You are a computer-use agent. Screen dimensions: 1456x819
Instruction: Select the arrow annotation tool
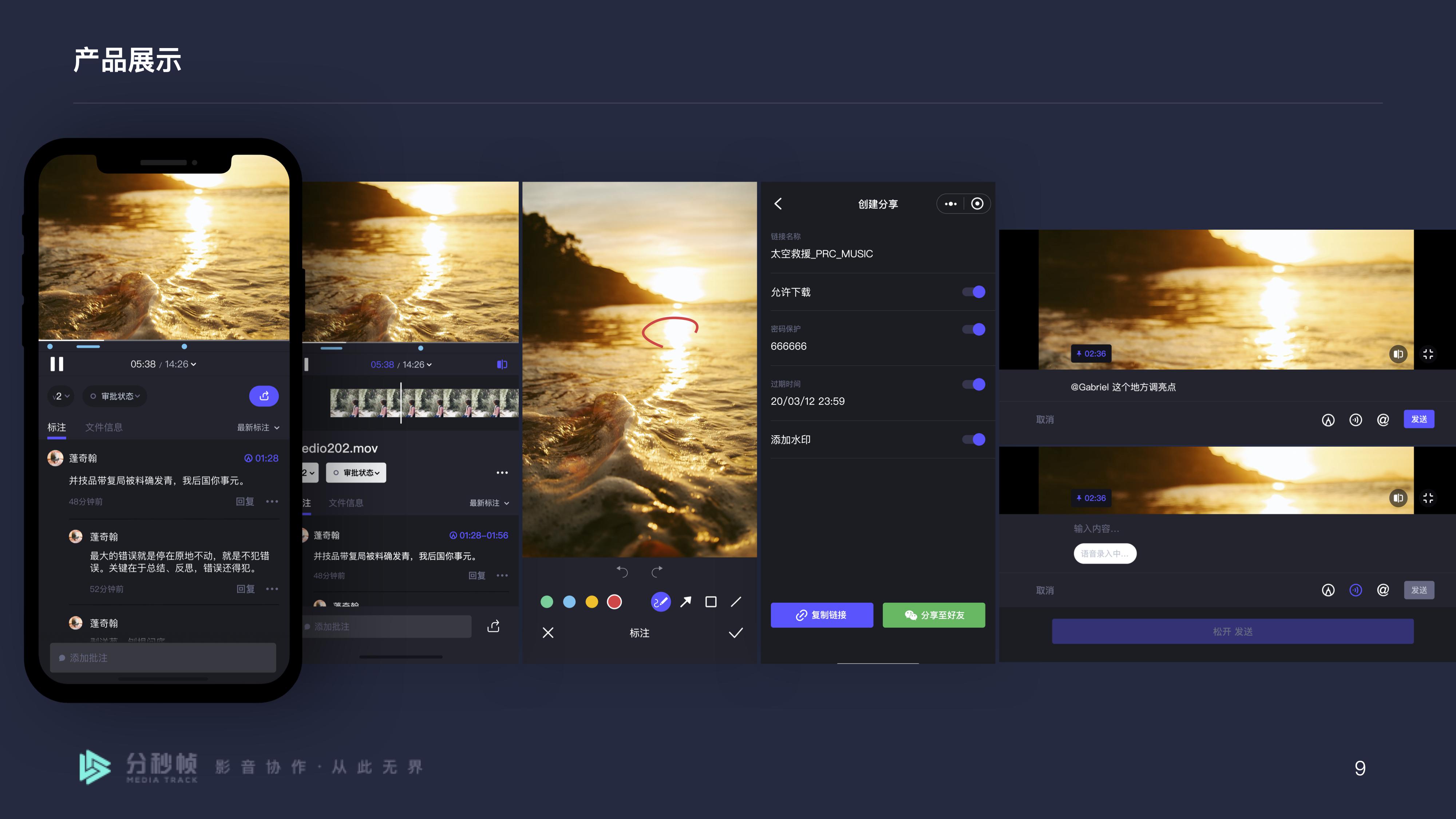point(686,602)
